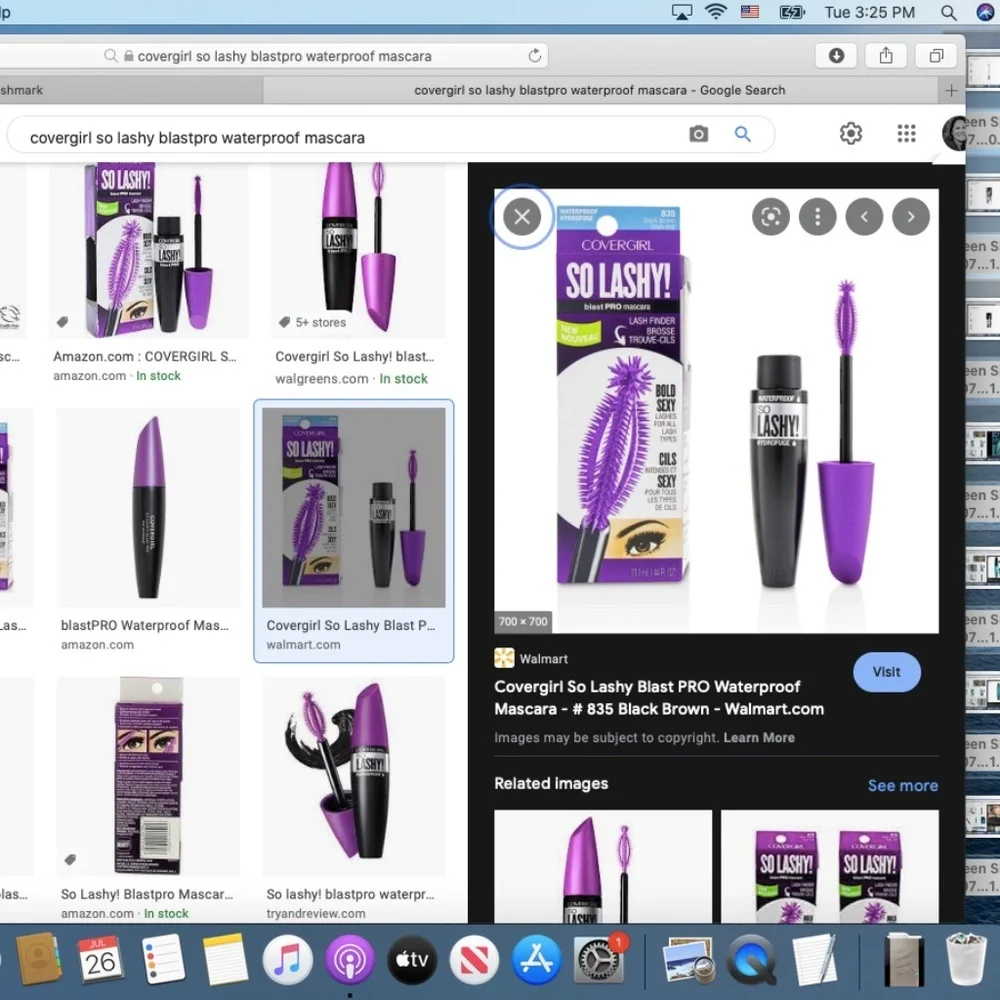This screenshot has width=1000, height=1000.
Task: Open the Google account avatar
Action: point(954,133)
